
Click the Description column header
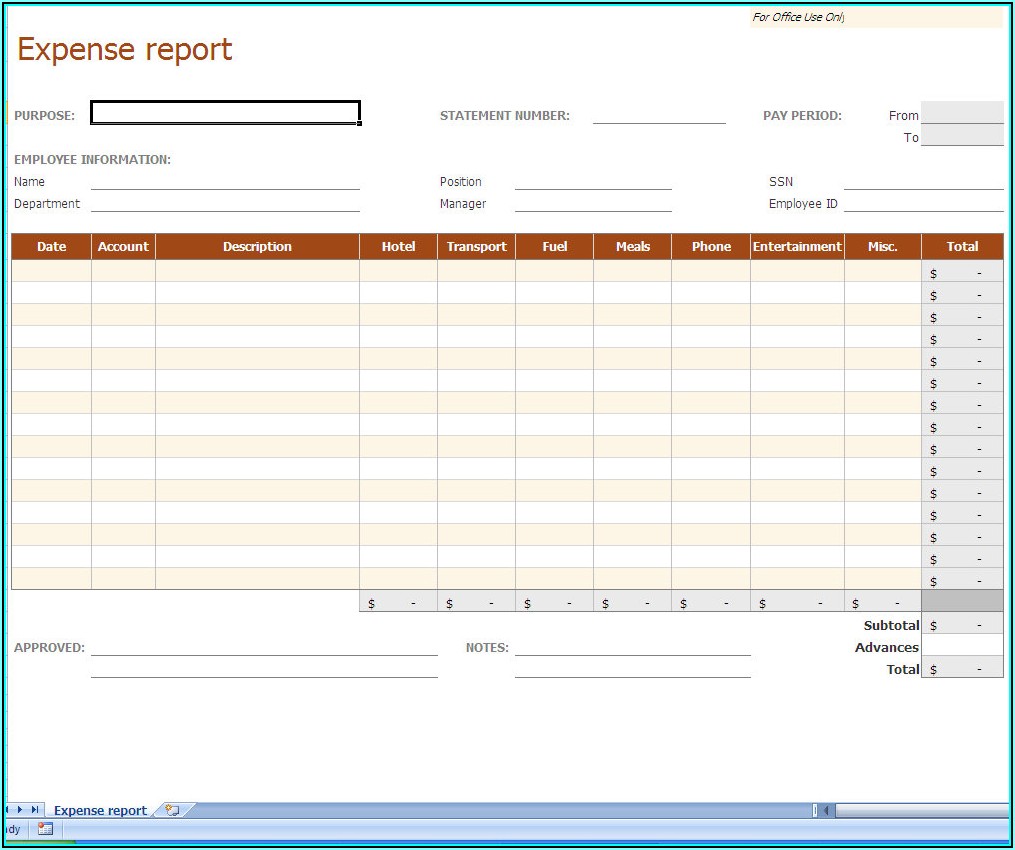click(x=257, y=247)
